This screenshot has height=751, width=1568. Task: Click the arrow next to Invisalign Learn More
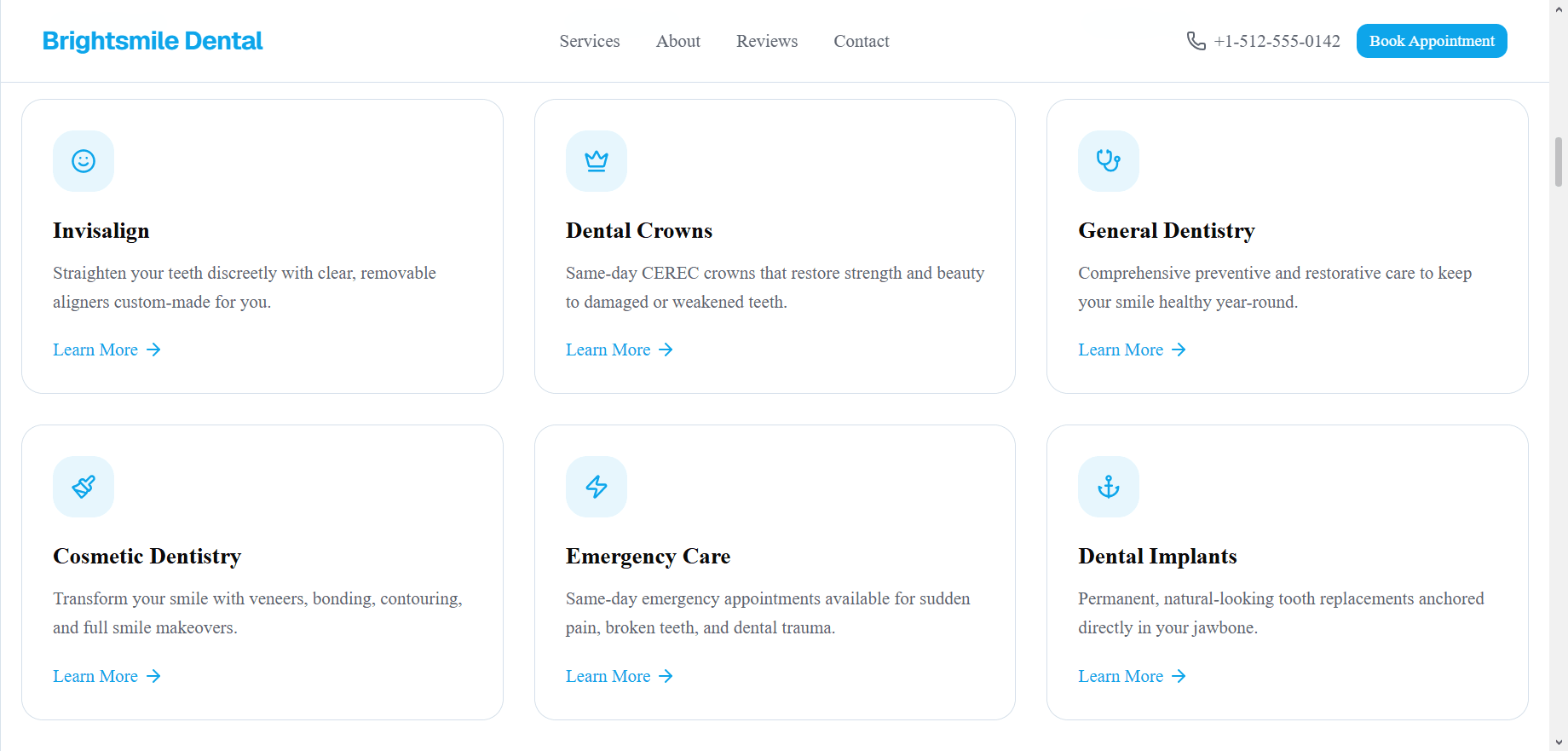153,350
